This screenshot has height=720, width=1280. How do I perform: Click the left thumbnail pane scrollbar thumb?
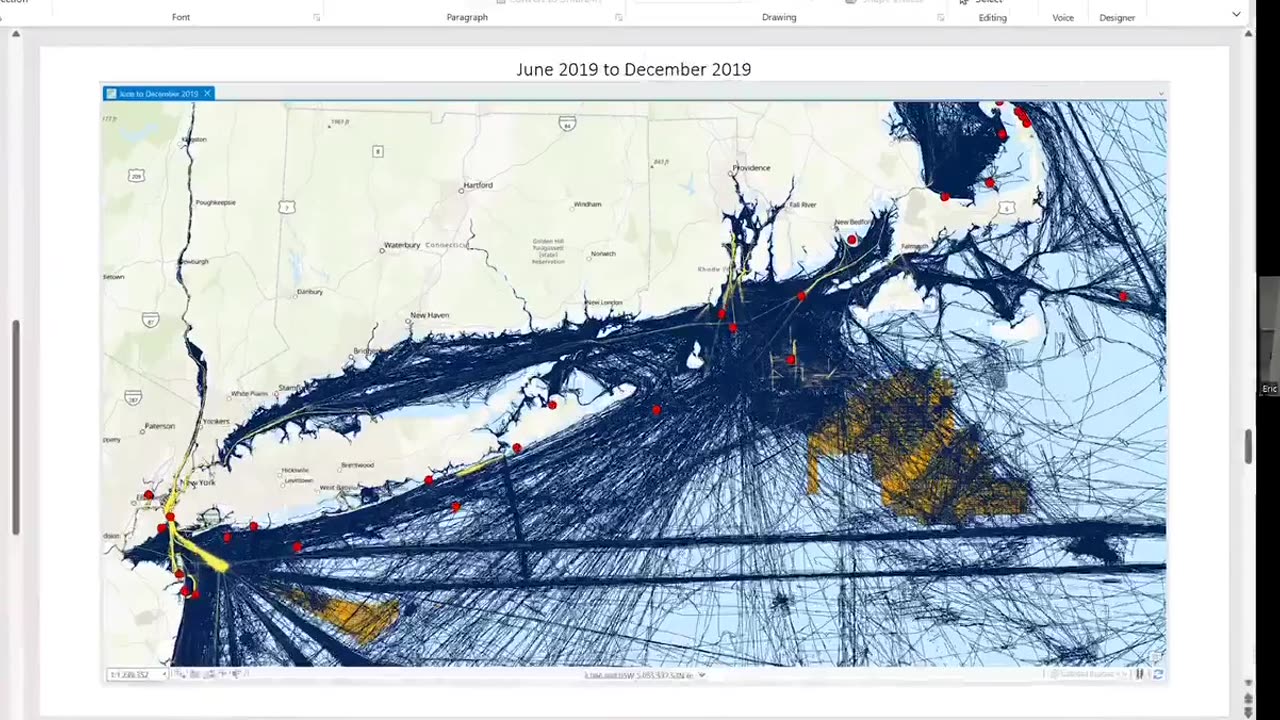(x=15, y=427)
